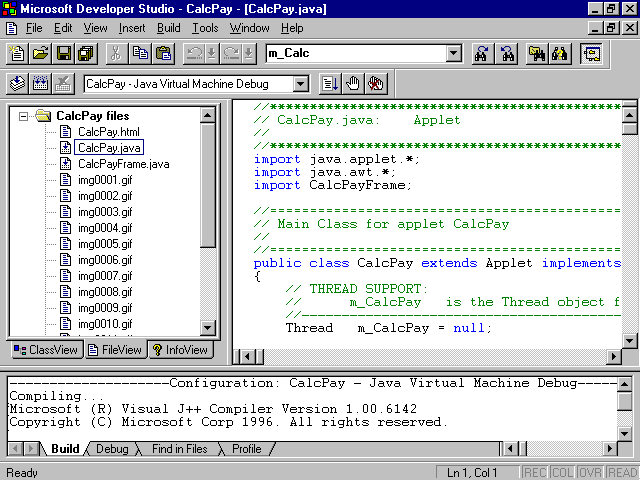Click the 'Compiling...' output line
The height and width of the screenshot is (480, 640).
pos(56,396)
